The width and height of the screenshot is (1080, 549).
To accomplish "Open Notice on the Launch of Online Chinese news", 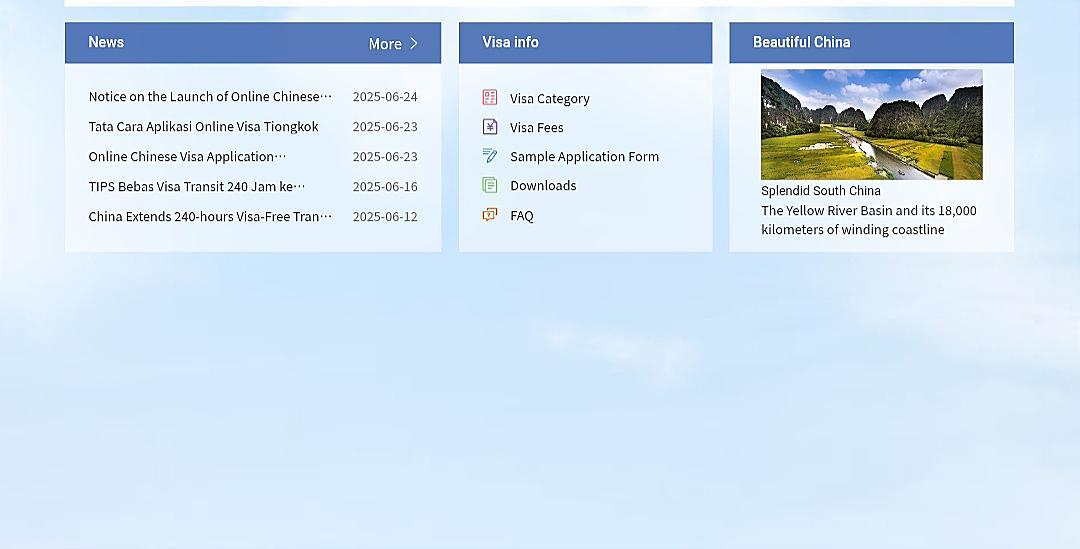I will click(210, 96).
